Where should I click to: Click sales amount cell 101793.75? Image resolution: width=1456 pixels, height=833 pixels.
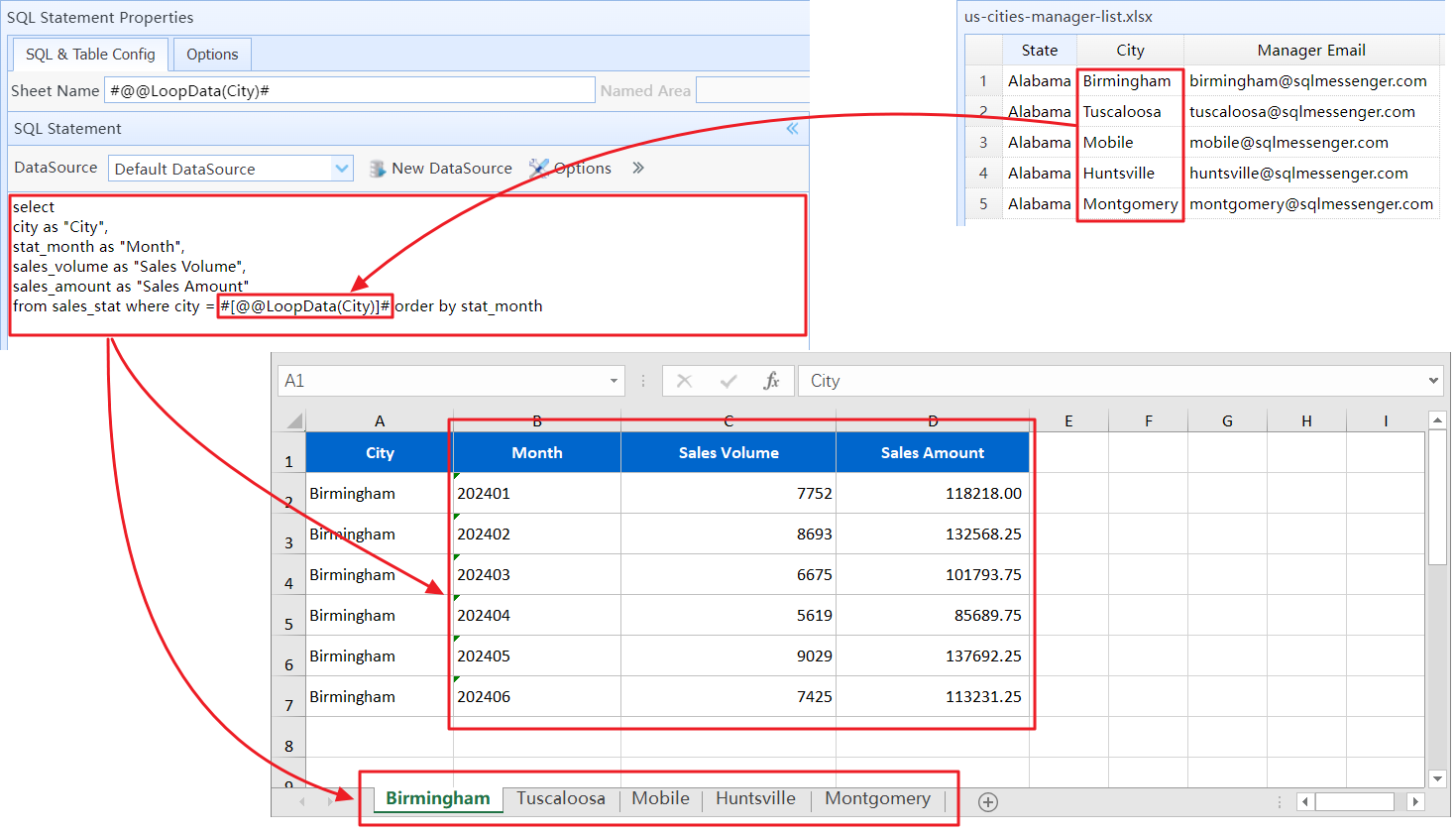pyautogui.click(x=933, y=574)
